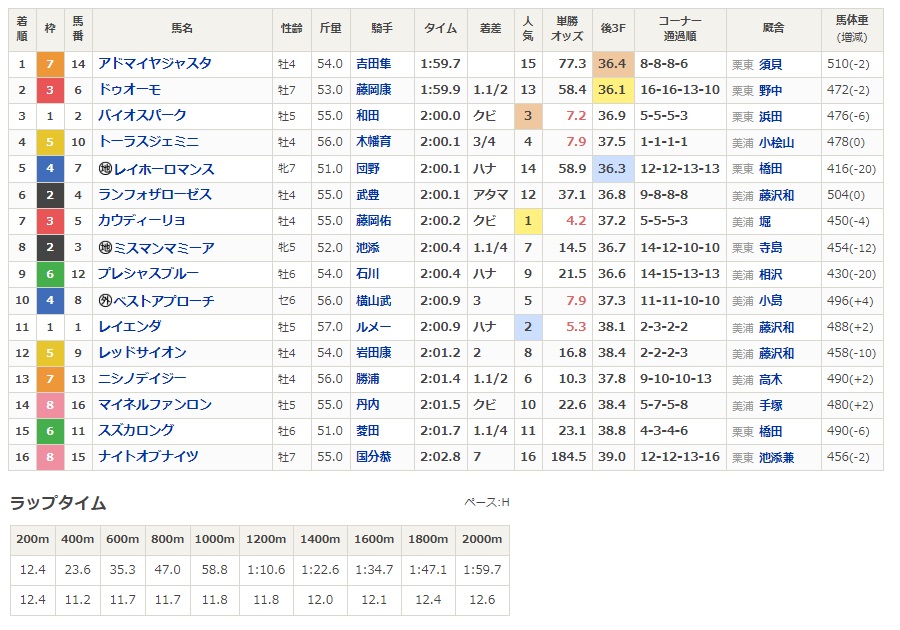Click the 地 icon before レイホーロマンス
Screen dimensions: 900x630
pos(105,169)
